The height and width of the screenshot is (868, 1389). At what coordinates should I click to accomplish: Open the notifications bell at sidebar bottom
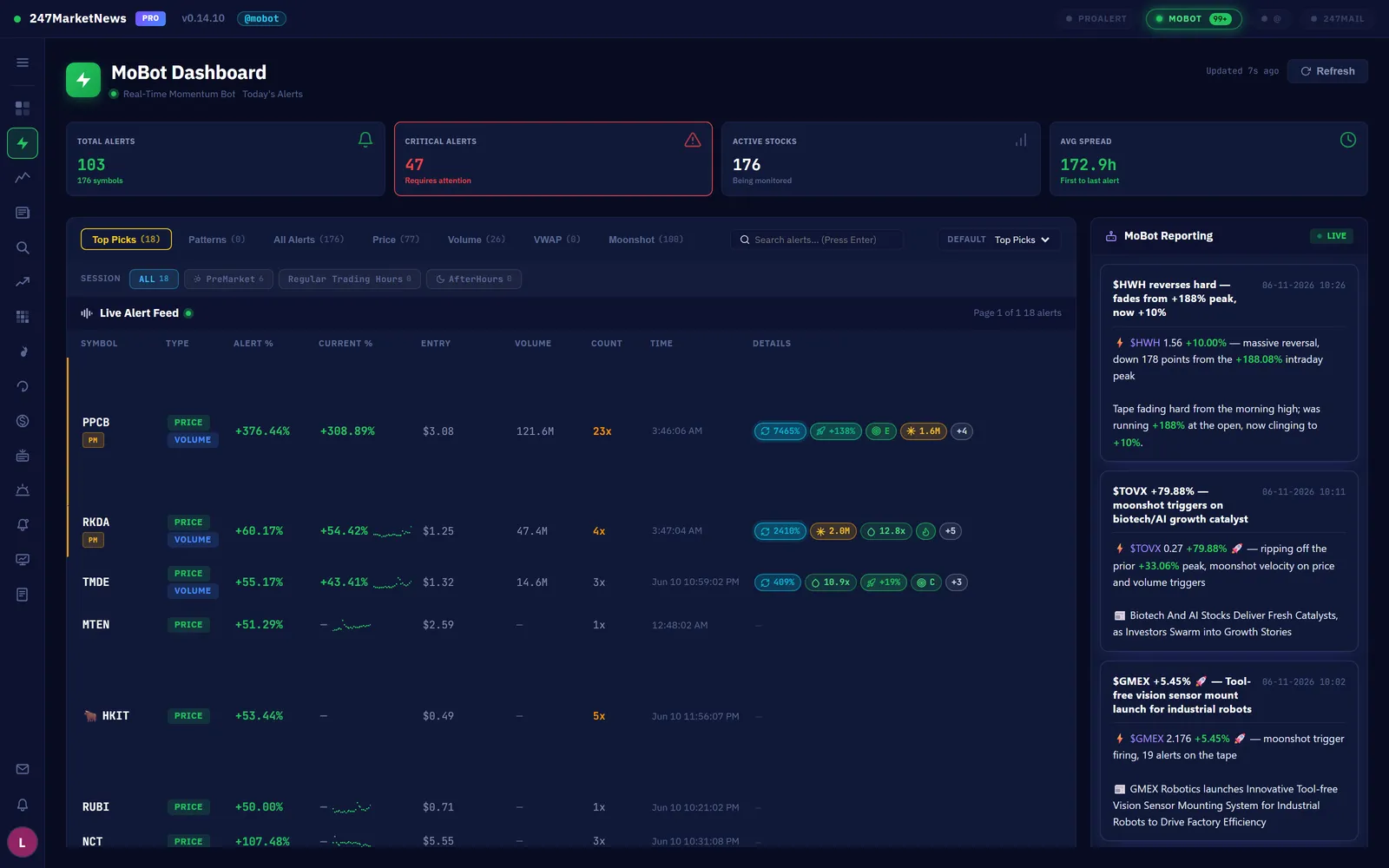click(x=23, y=805)
